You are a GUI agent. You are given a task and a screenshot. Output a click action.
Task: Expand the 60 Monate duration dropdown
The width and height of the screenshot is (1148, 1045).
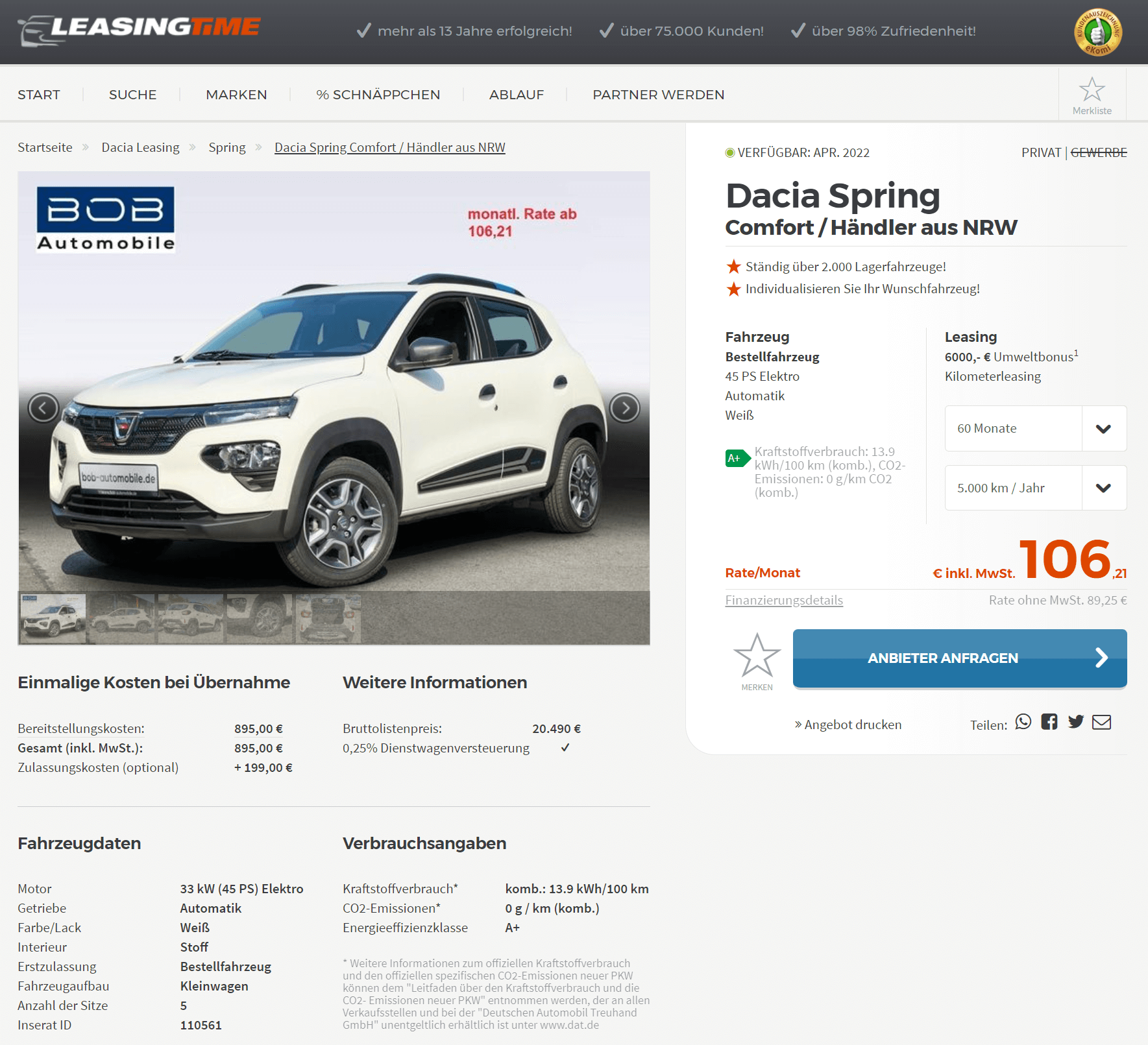1036,428
